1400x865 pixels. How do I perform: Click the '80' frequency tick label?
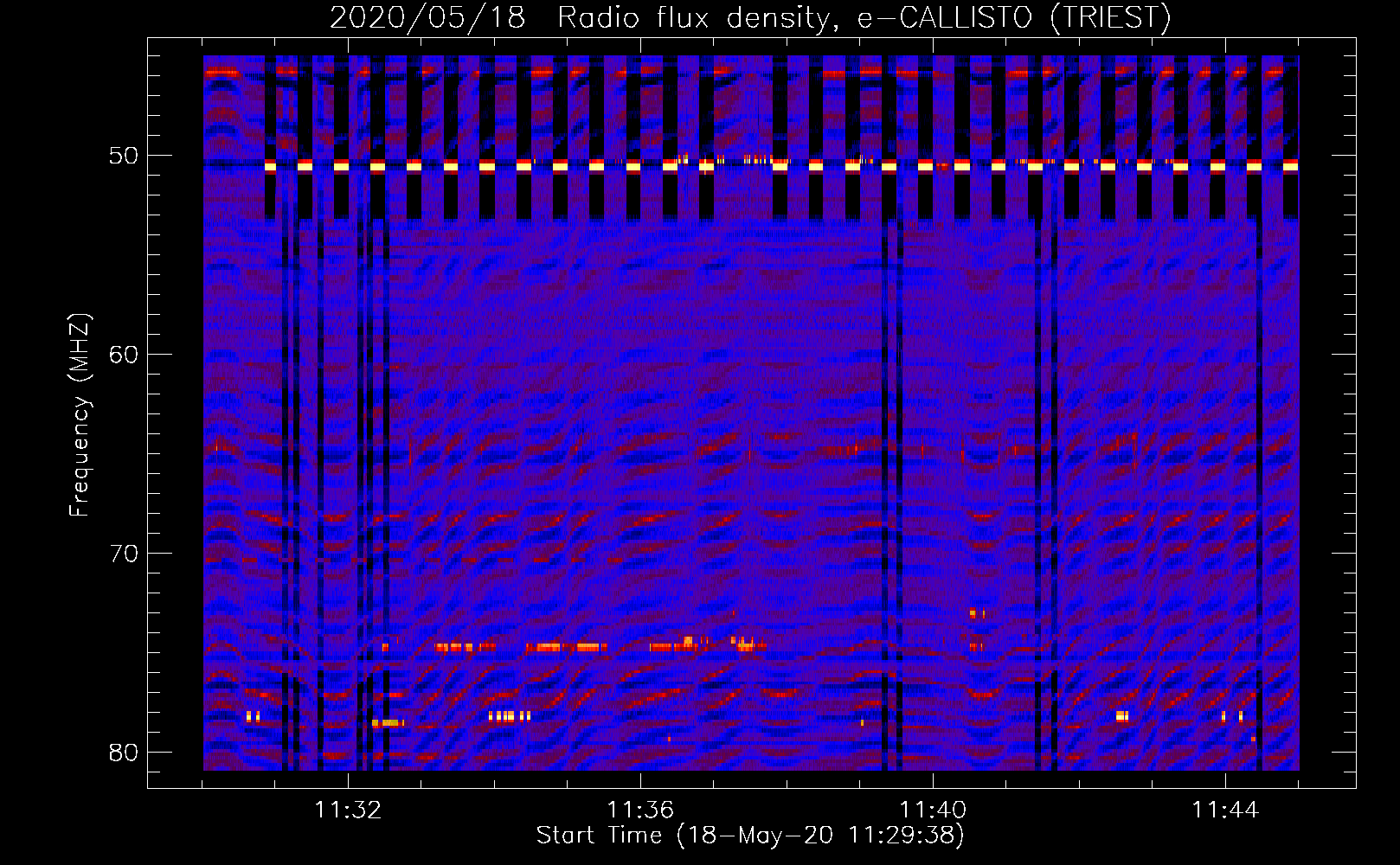(x=124, y=753)
